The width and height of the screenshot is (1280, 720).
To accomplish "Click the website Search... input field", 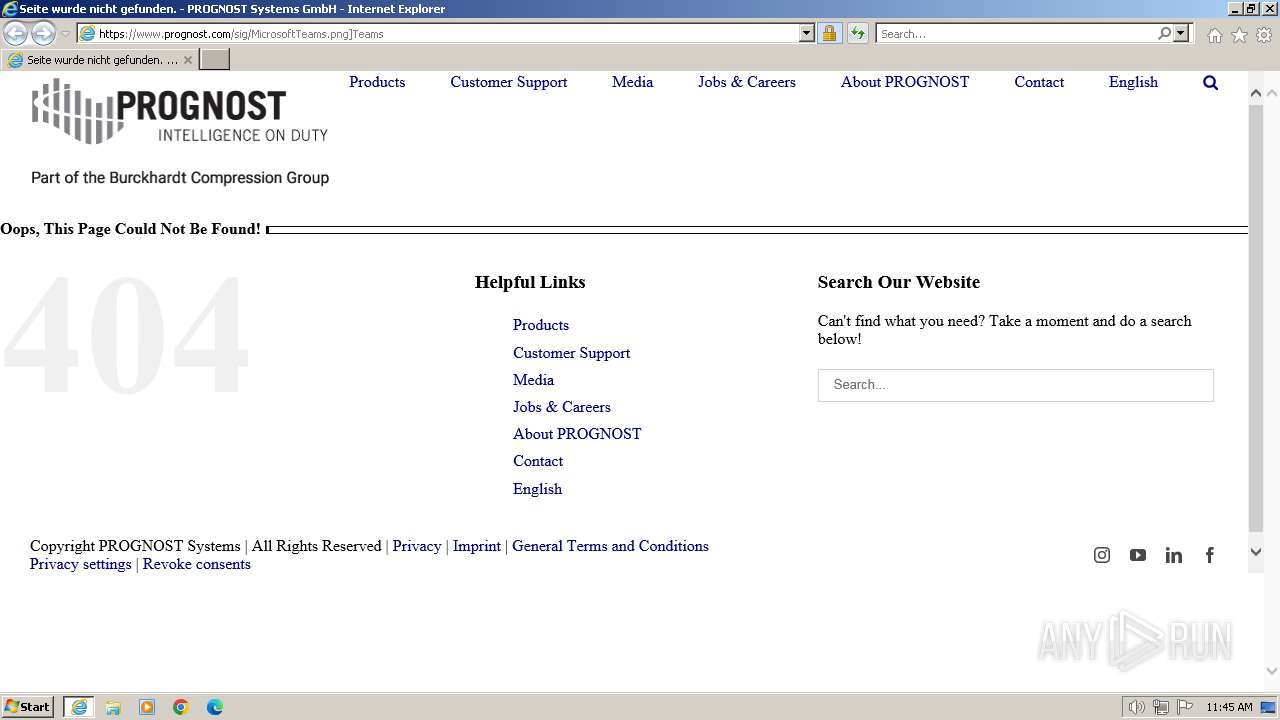I will pyautogui.click(x=1016, y=385).
